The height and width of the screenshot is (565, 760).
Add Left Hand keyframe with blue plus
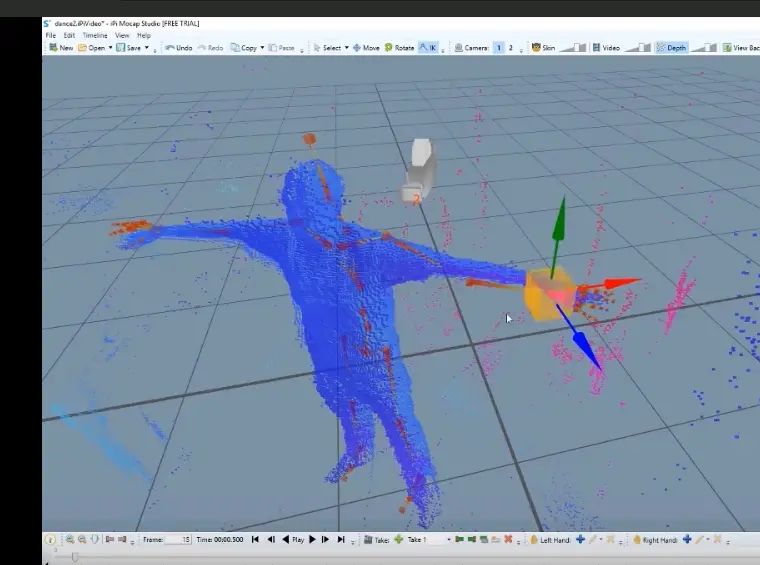(x=580, y=539)
